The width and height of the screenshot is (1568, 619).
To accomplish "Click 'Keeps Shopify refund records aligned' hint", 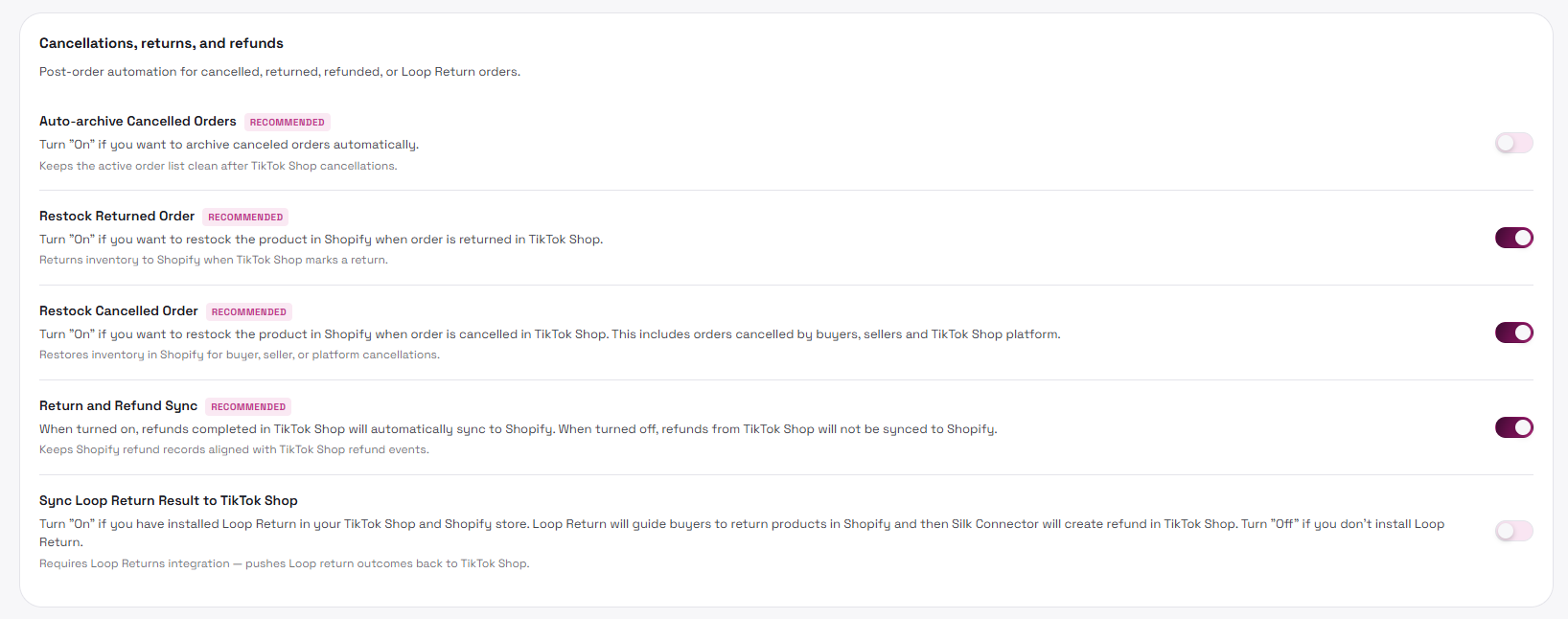I will coord(234,449).
